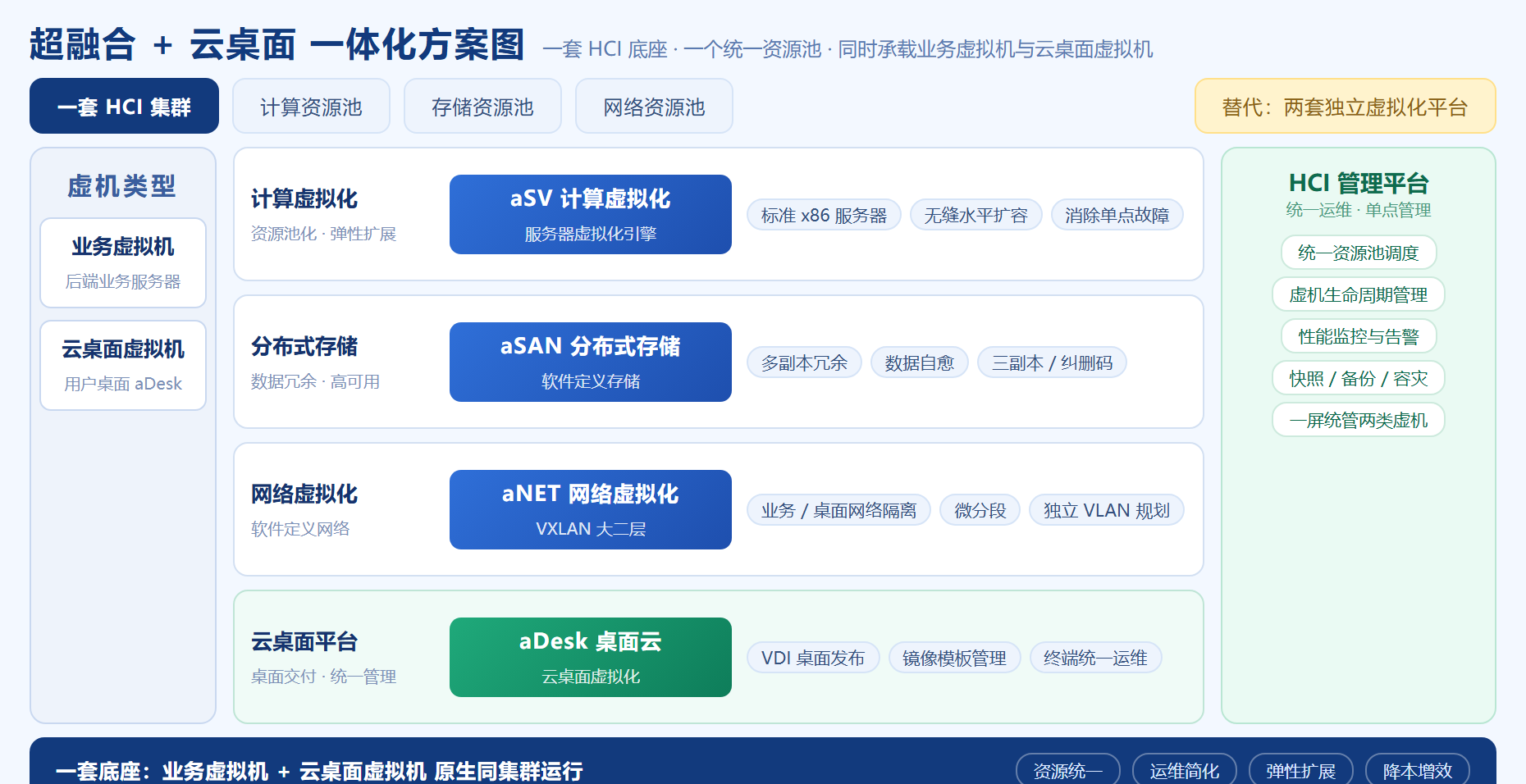Viewport: 1526px width, 784px height.
Task: Pick the 三副本 / 纠删码 tag
Action: (x=1052, y=362)
